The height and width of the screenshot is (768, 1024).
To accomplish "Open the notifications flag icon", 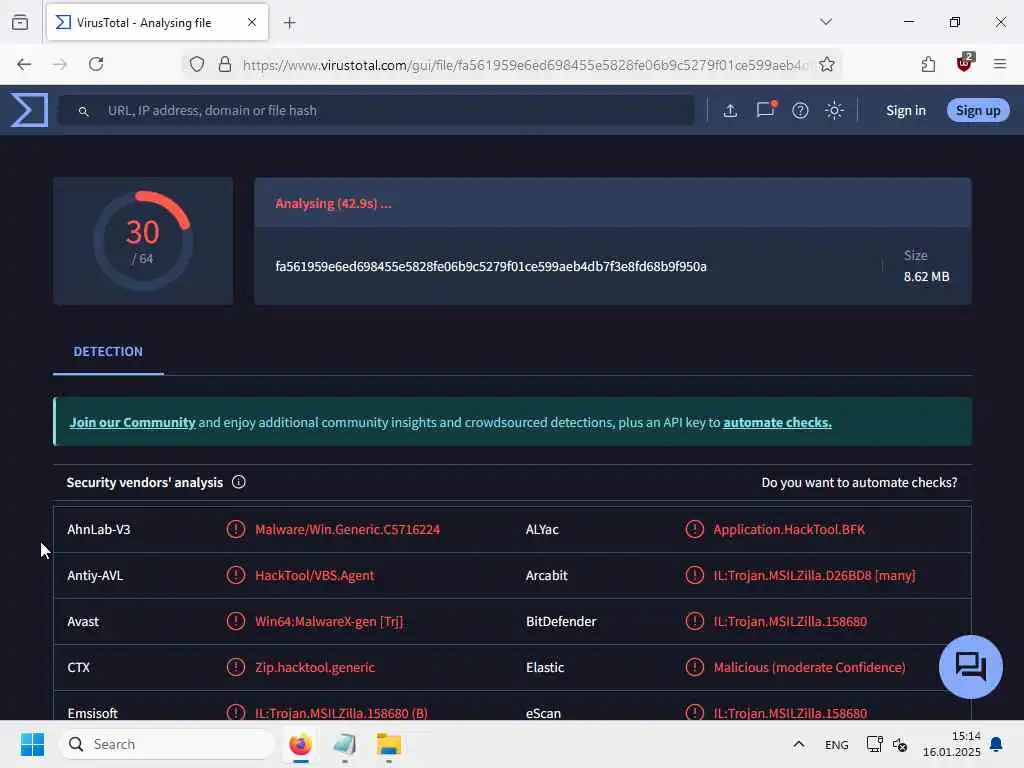I will click(765, 110).
